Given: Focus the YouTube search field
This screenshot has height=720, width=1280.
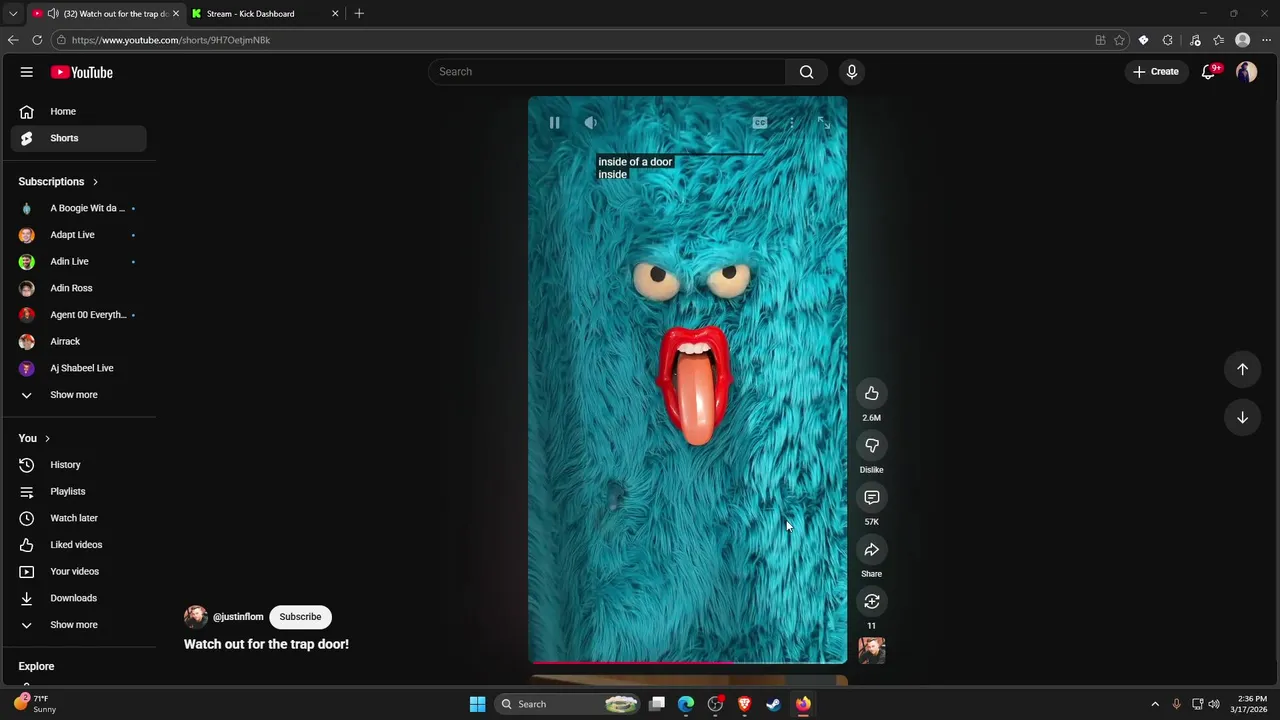Looking at the screenshot, I should 607,72.
